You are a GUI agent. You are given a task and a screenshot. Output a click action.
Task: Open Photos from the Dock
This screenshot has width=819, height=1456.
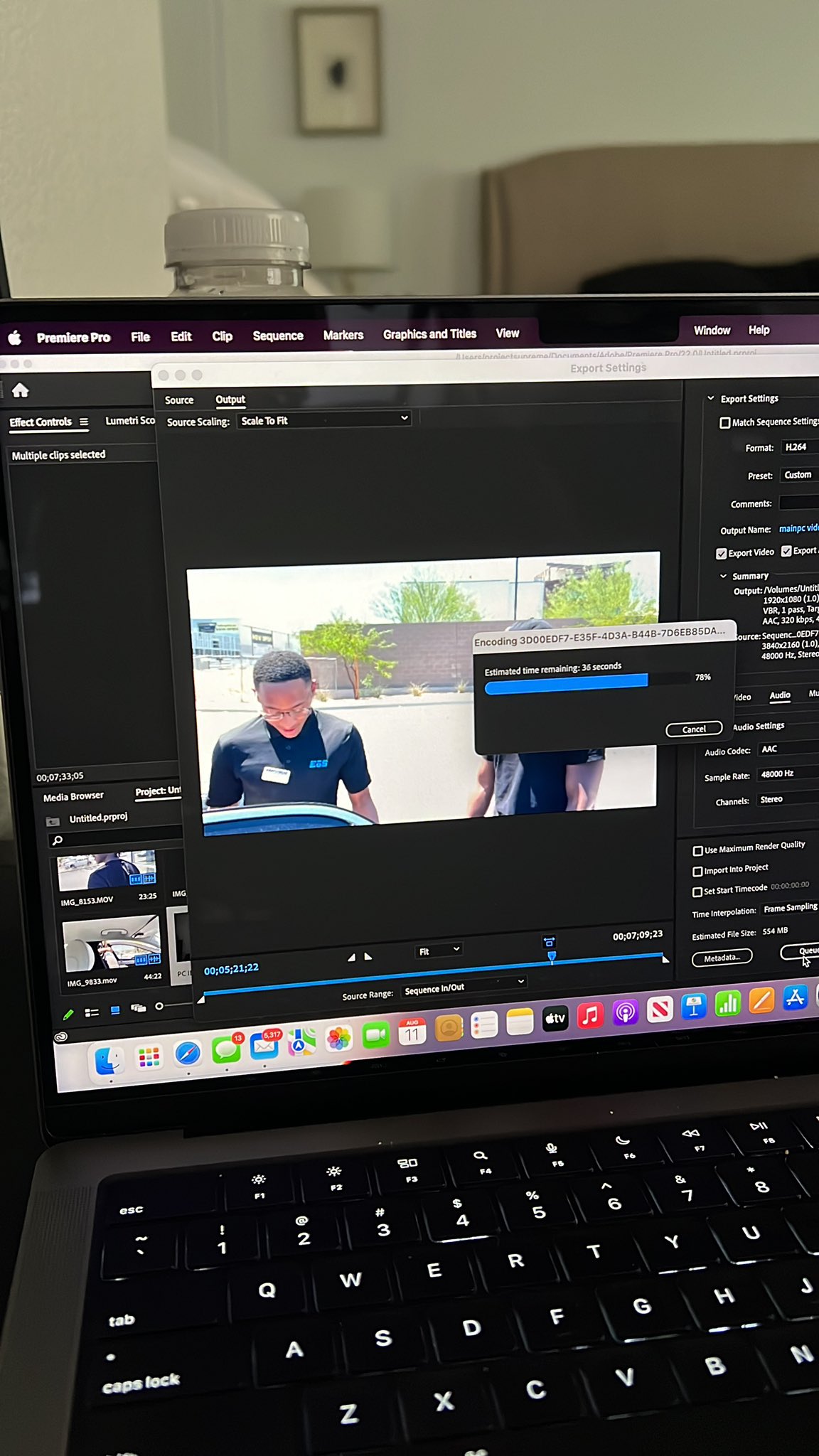pyautogui.click(x=338, y=1039)
